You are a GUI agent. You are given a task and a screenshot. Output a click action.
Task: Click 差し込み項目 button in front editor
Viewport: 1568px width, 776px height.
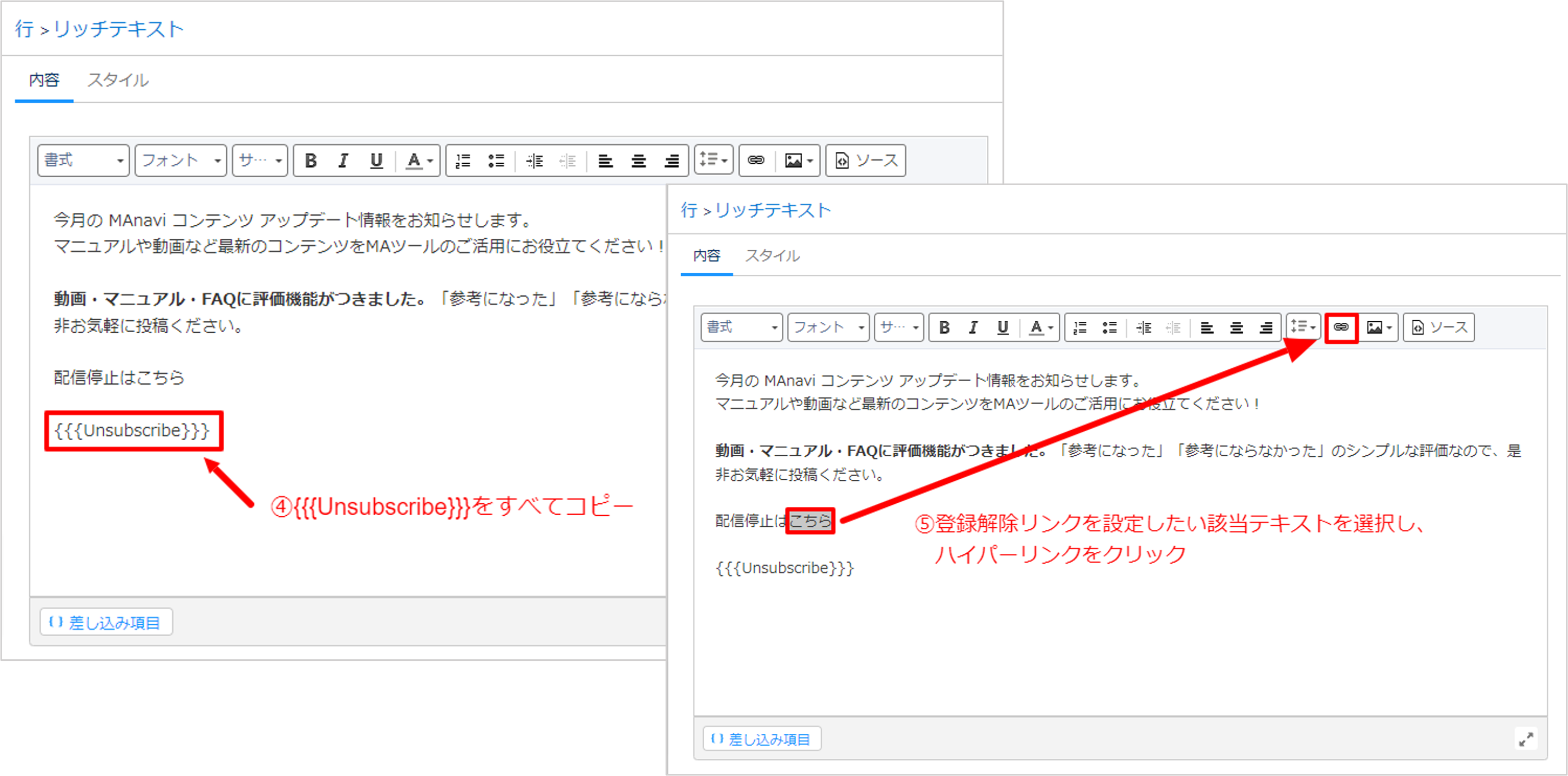tap(762, 739)
